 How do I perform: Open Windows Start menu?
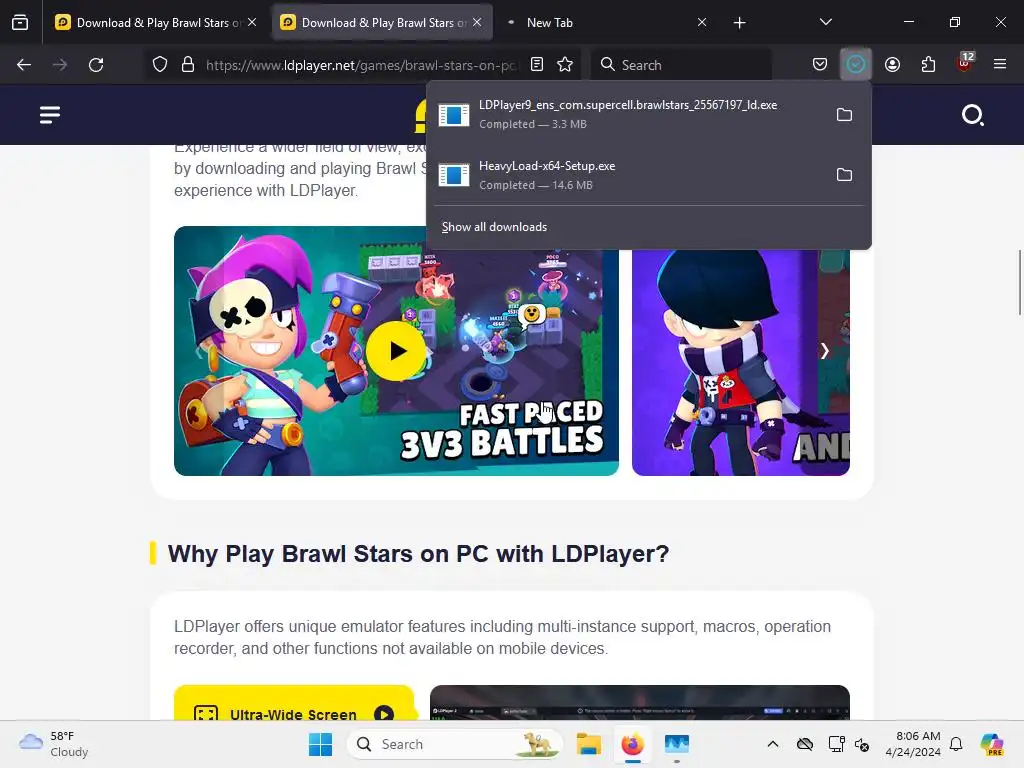320,744
